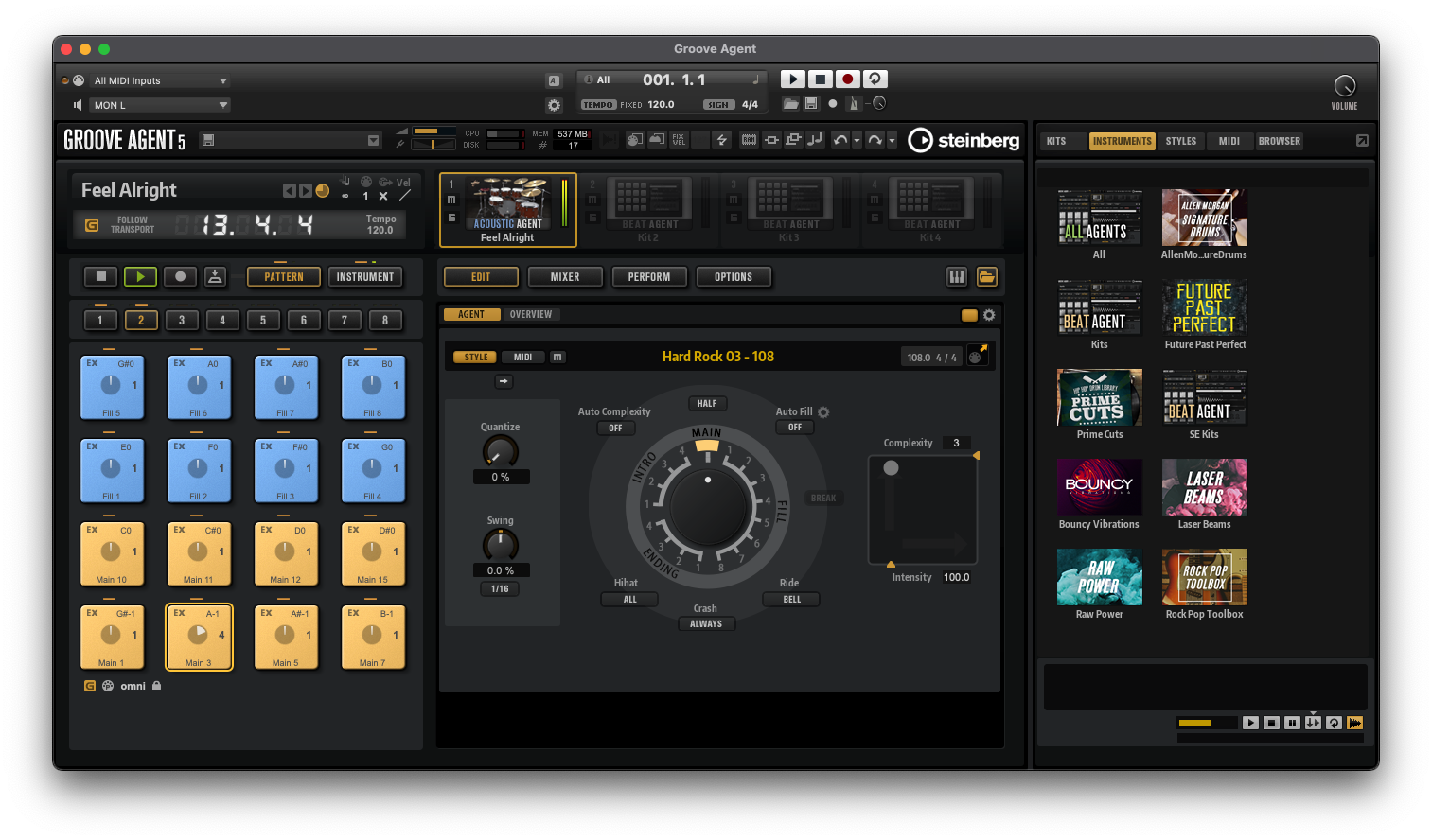Open the Ride BELL dropdown
This screenshot has width=1432, height=840.
click(x=791, y=599)
